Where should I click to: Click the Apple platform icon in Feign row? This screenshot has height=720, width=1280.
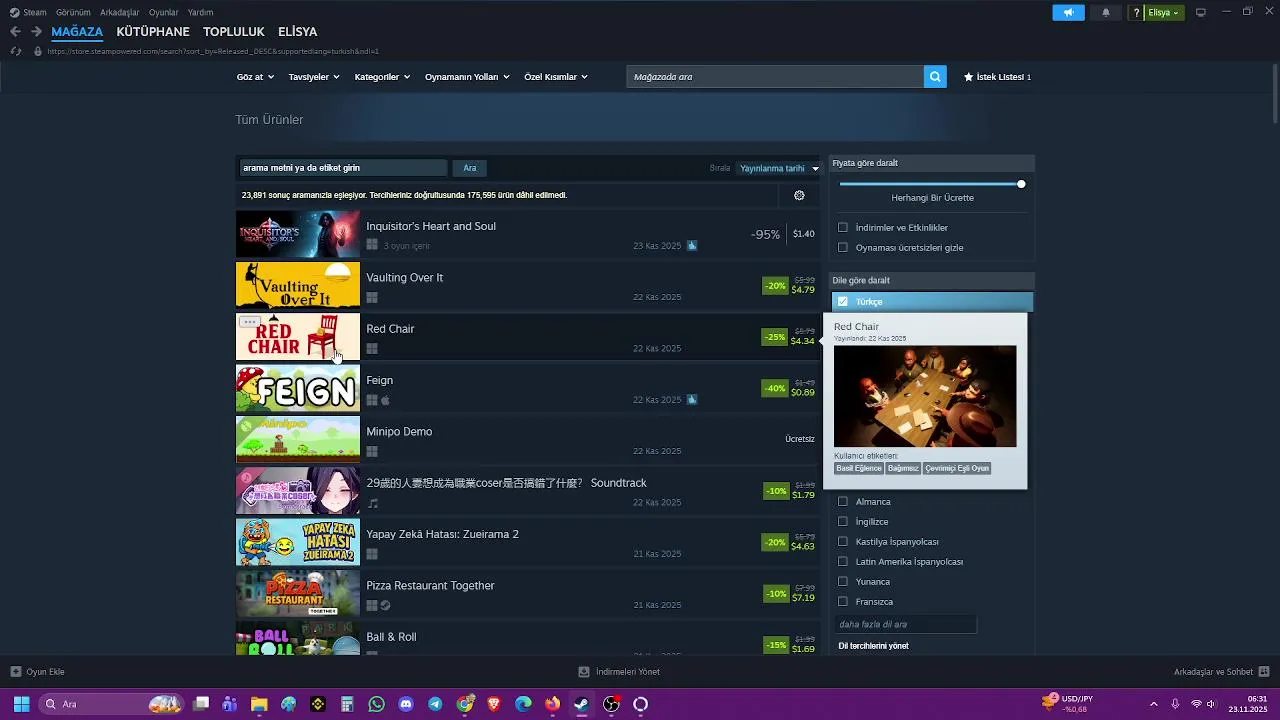[386, 400]
